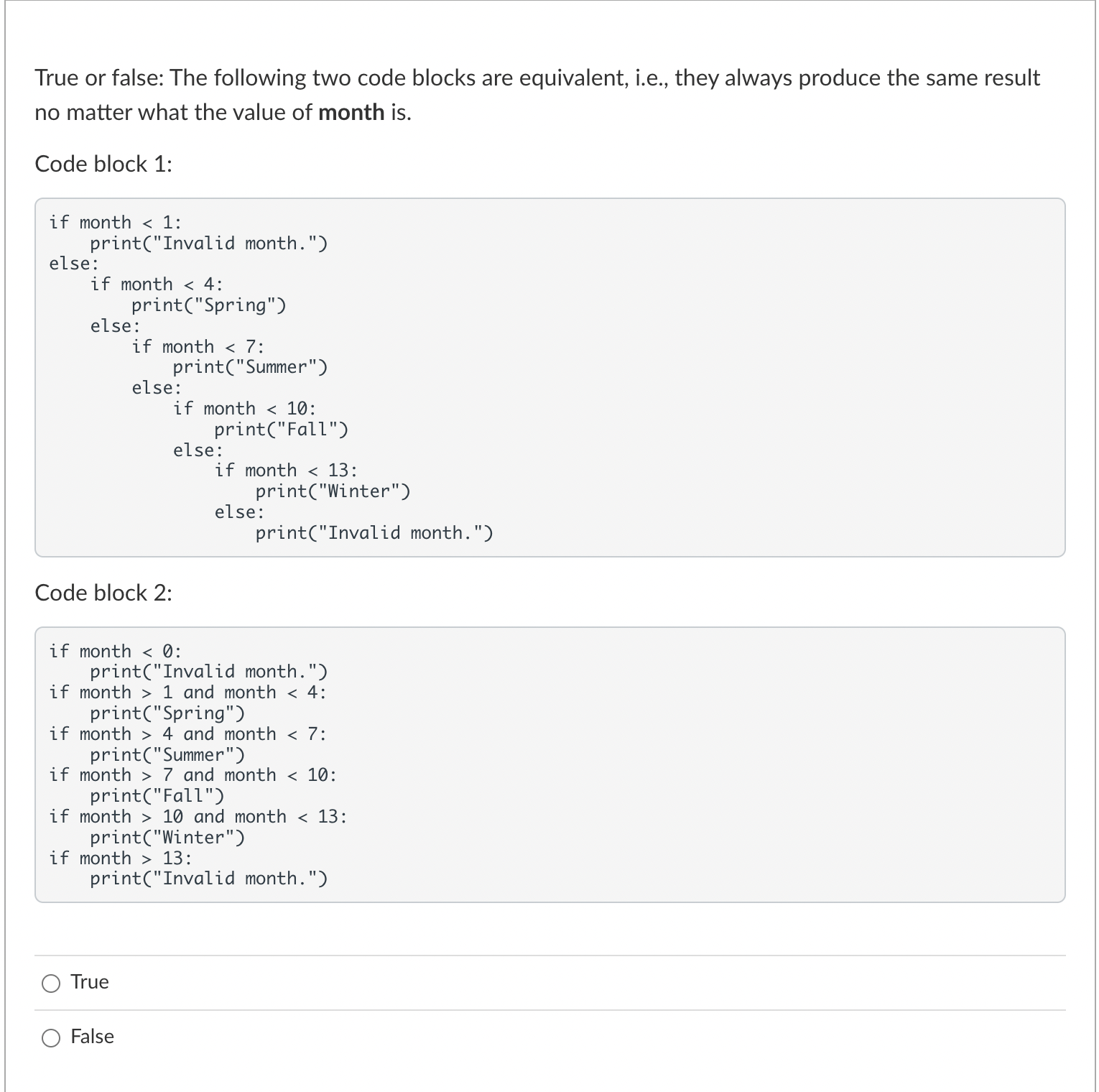Click the print("Invalid month.") line in Code block 2
This screenshot has width=1099, height=1092.
click(208, 878)
